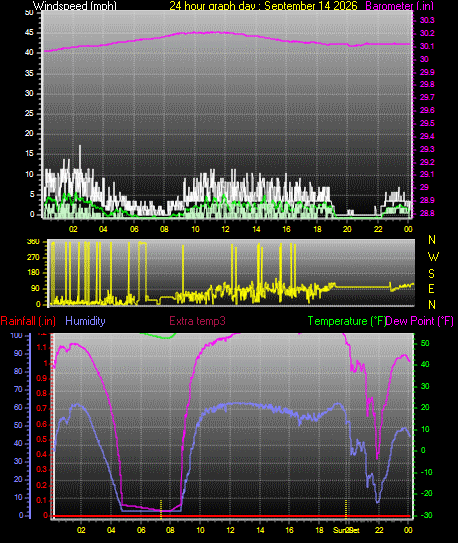Click the 30.3 value on the barometer axis

pyautogui.click(x=427, y=20)
